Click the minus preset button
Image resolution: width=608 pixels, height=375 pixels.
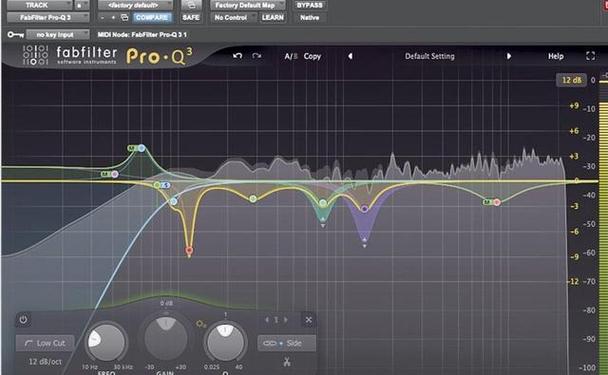click(102, 17)
